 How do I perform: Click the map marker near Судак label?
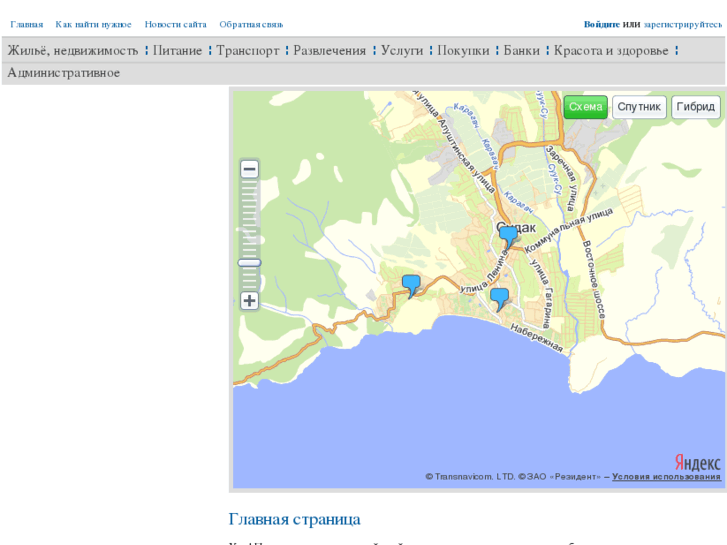pyautogui.click(x=508, y=238)
